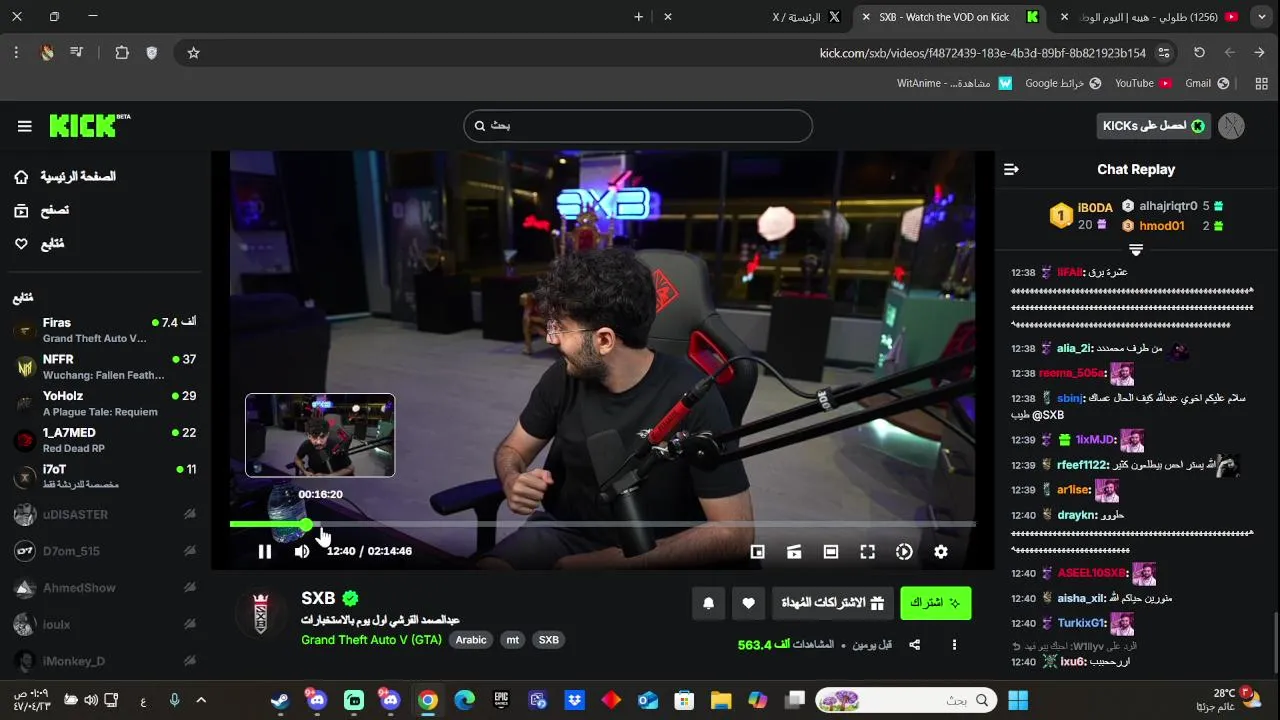Click iBODA top gifter entry

(x=1082, y=216)
